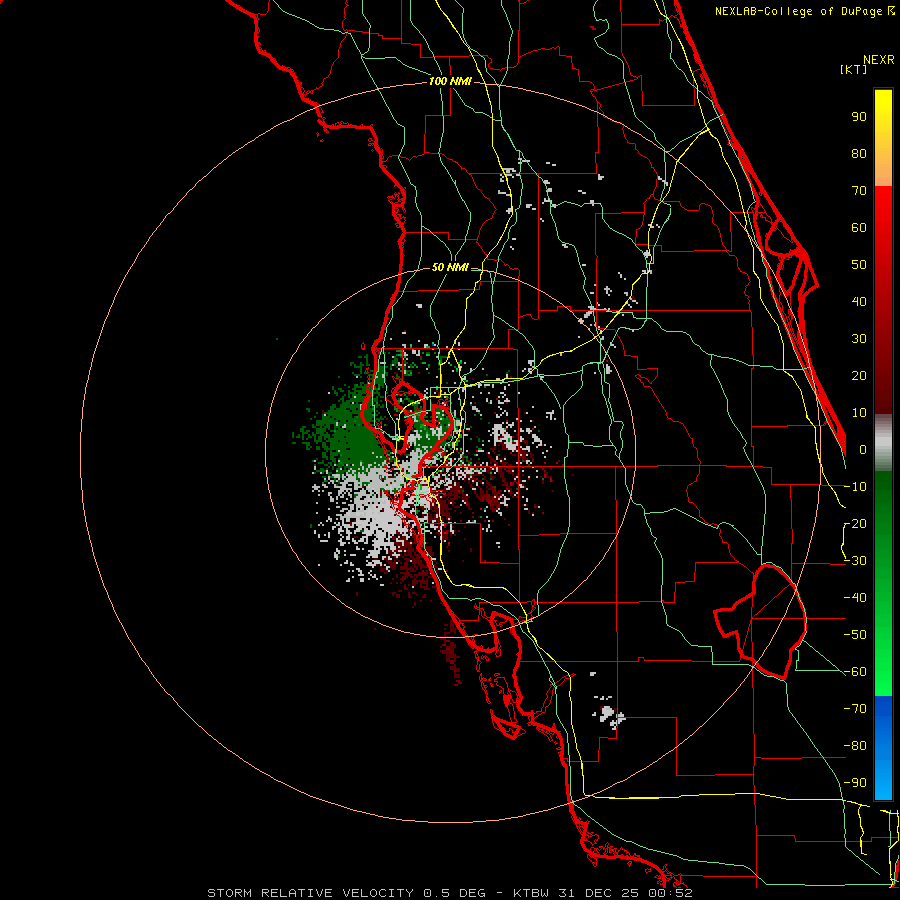
Task: Click the Storm Relative Velocity caption text
Action: pyautogui.click(x=449, y=893)
